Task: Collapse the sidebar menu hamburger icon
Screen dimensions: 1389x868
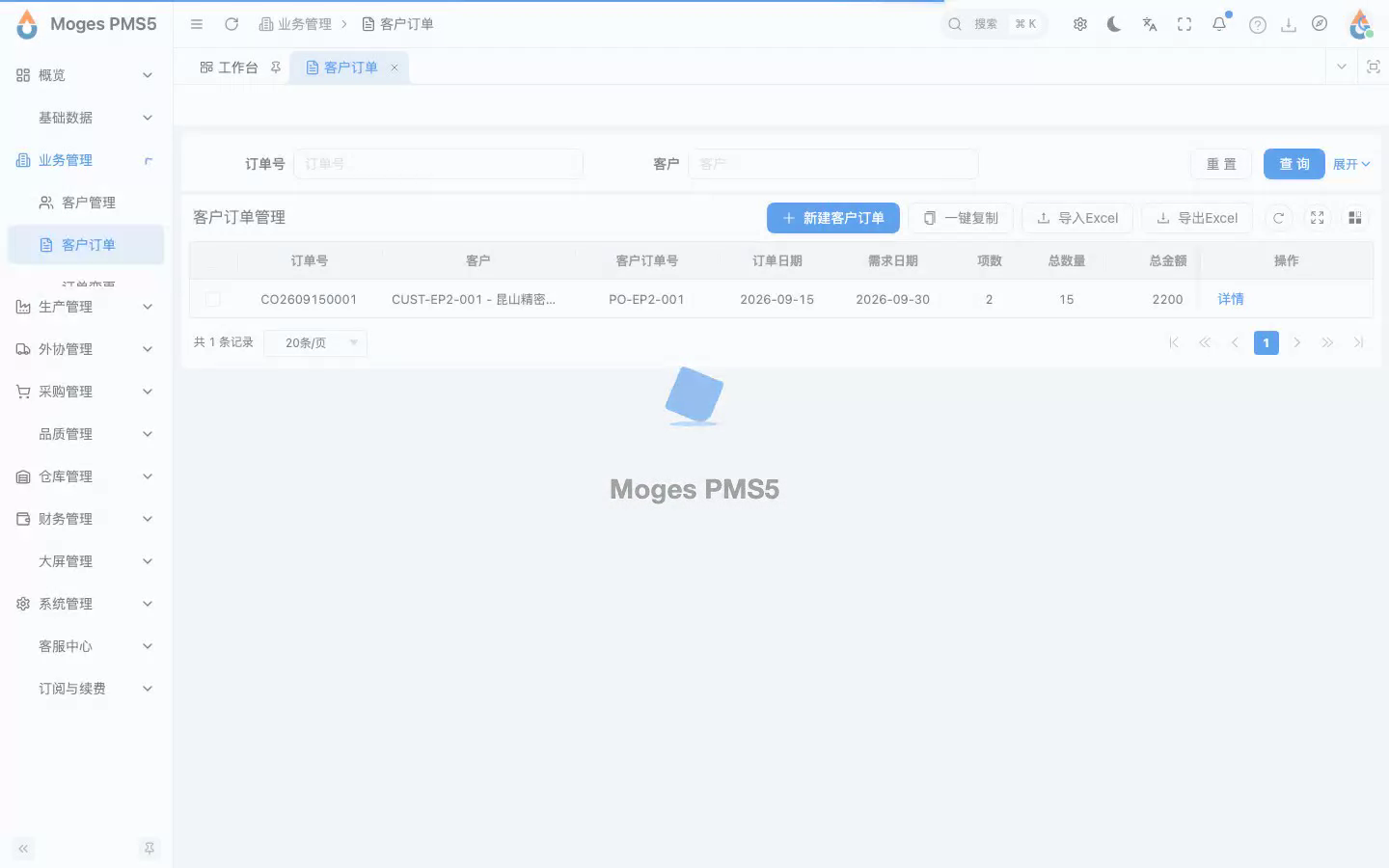Action: tap(197, 24)
